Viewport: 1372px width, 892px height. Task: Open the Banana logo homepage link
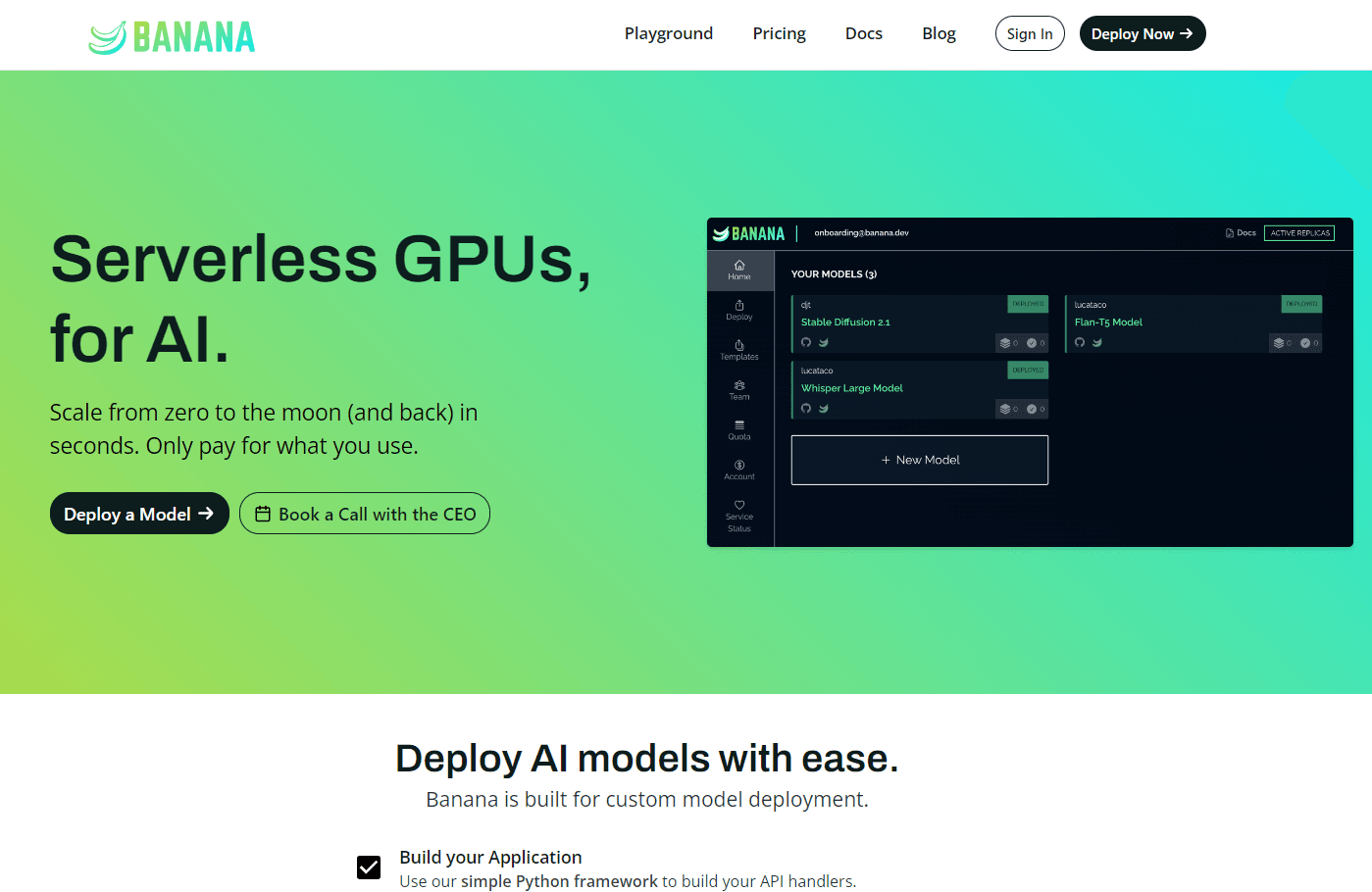coord(172,37)
